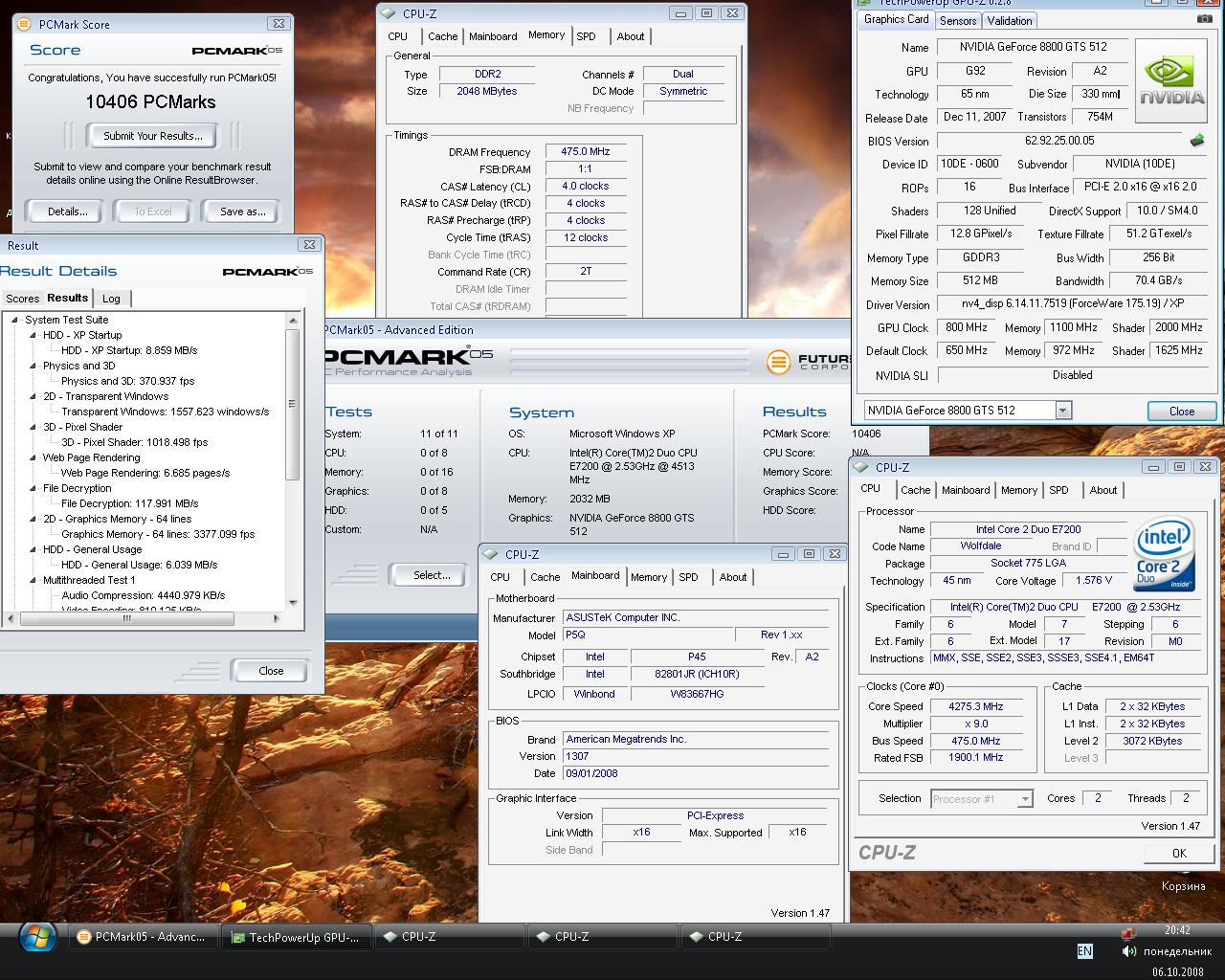
Task: Switch to the Scores tab in Result Details
Action: click(x=22, y=299)
